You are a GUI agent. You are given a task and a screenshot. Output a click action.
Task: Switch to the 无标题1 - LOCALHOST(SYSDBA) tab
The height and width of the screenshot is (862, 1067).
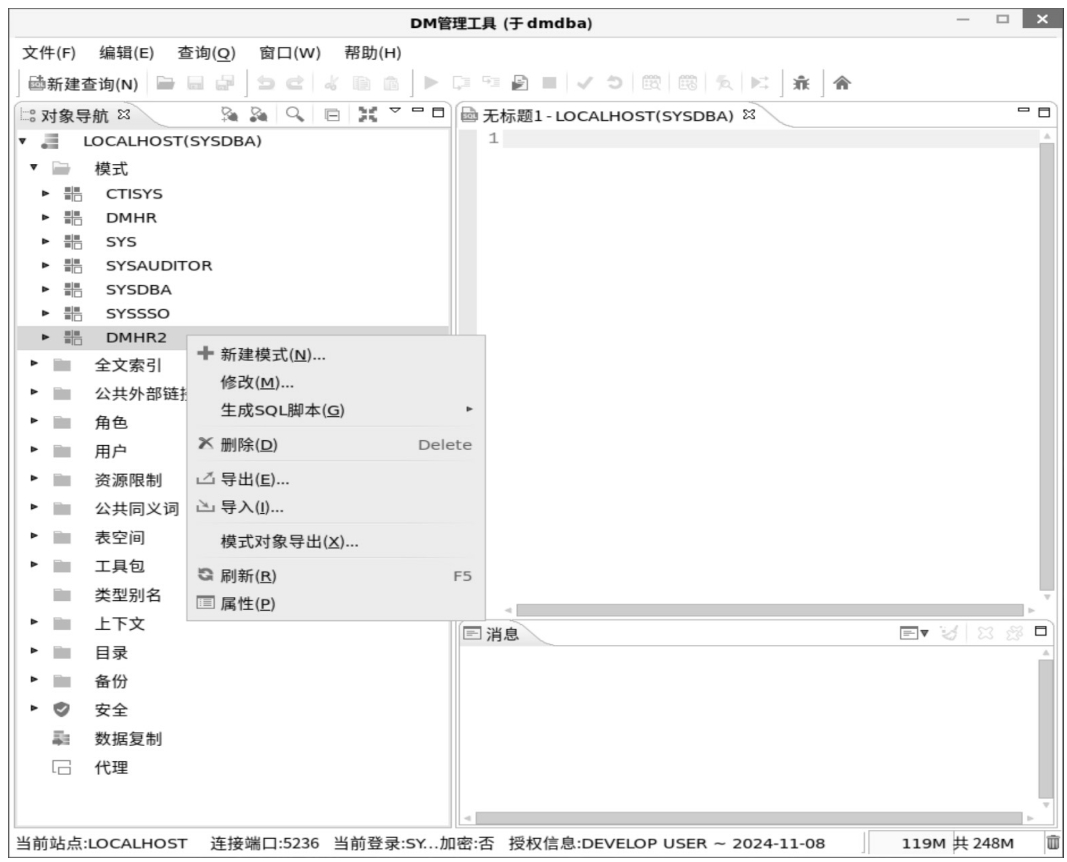point(610,115)
